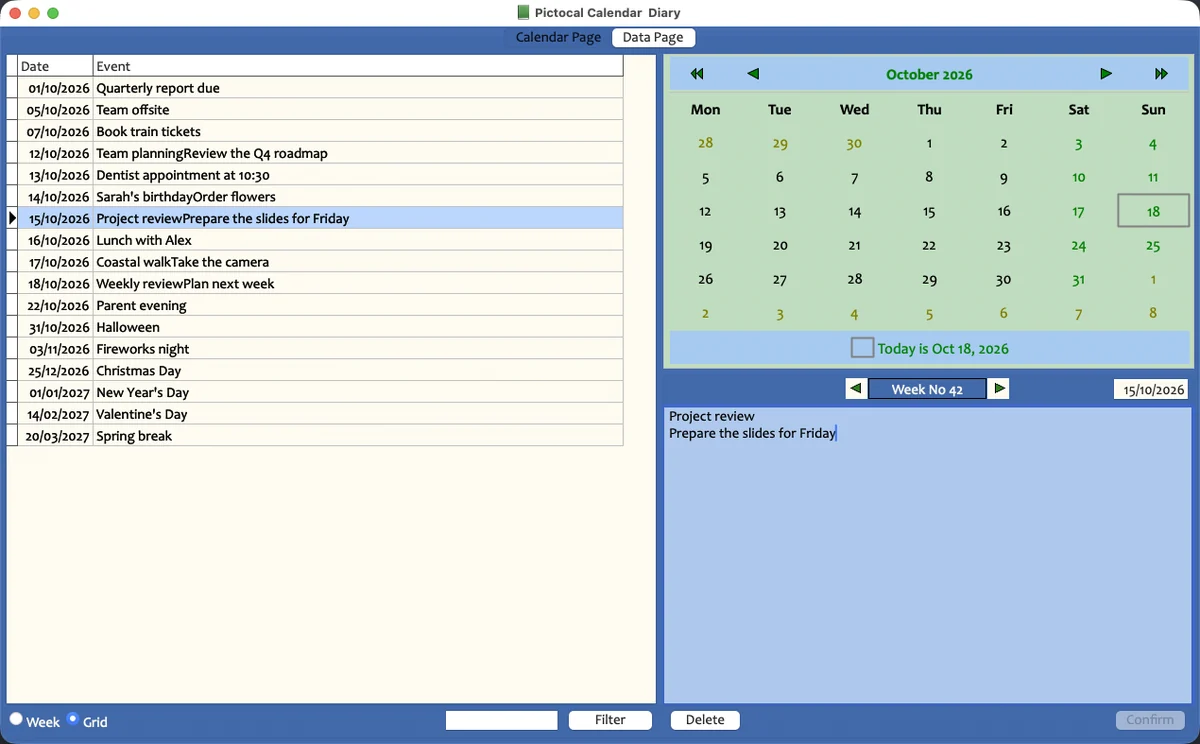Select day 13 in the October calendar
This screenshot has width=1200, height=744.
(x=780, y=211)
